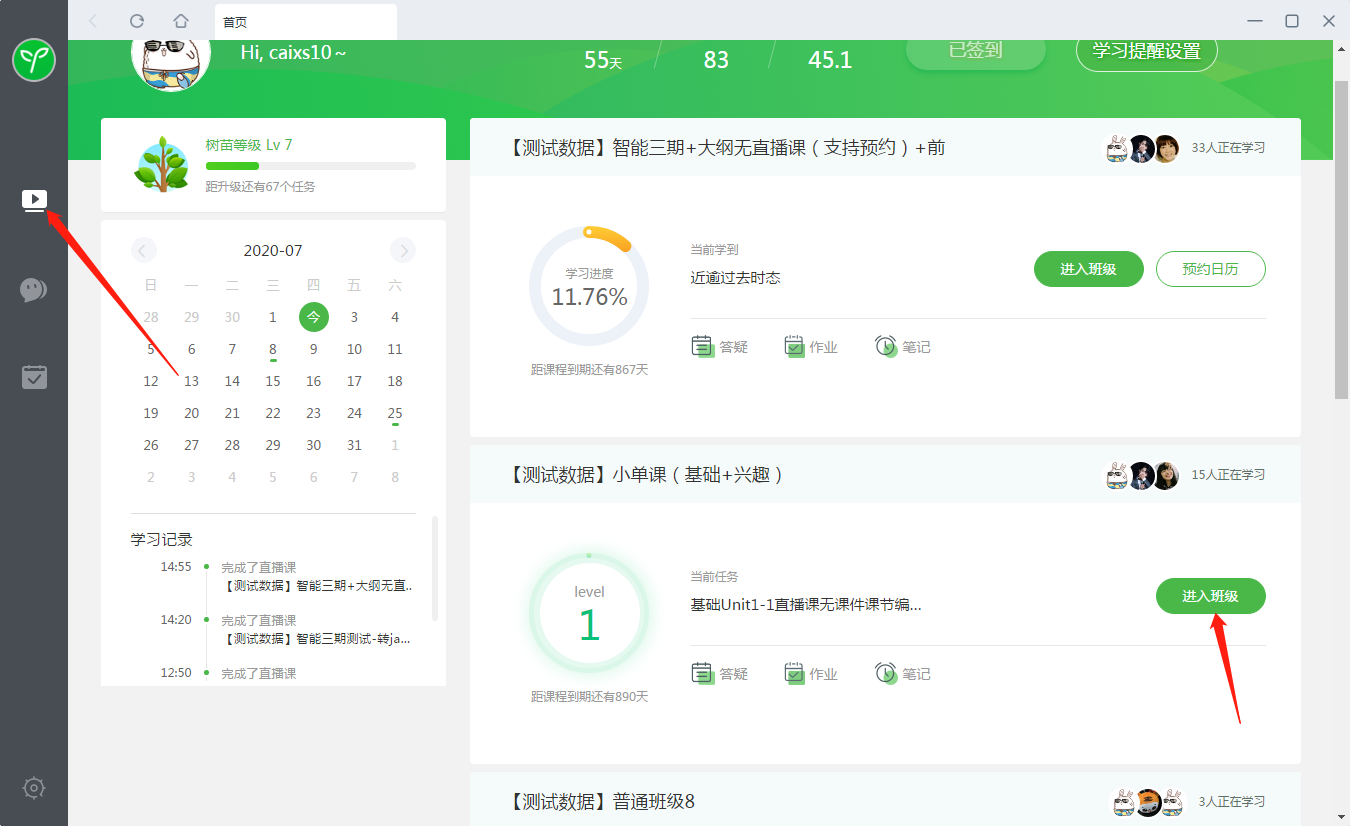Go to home using house icon
The height and width of the screenshot is (826, 1350).
click(x=180, y=21)
